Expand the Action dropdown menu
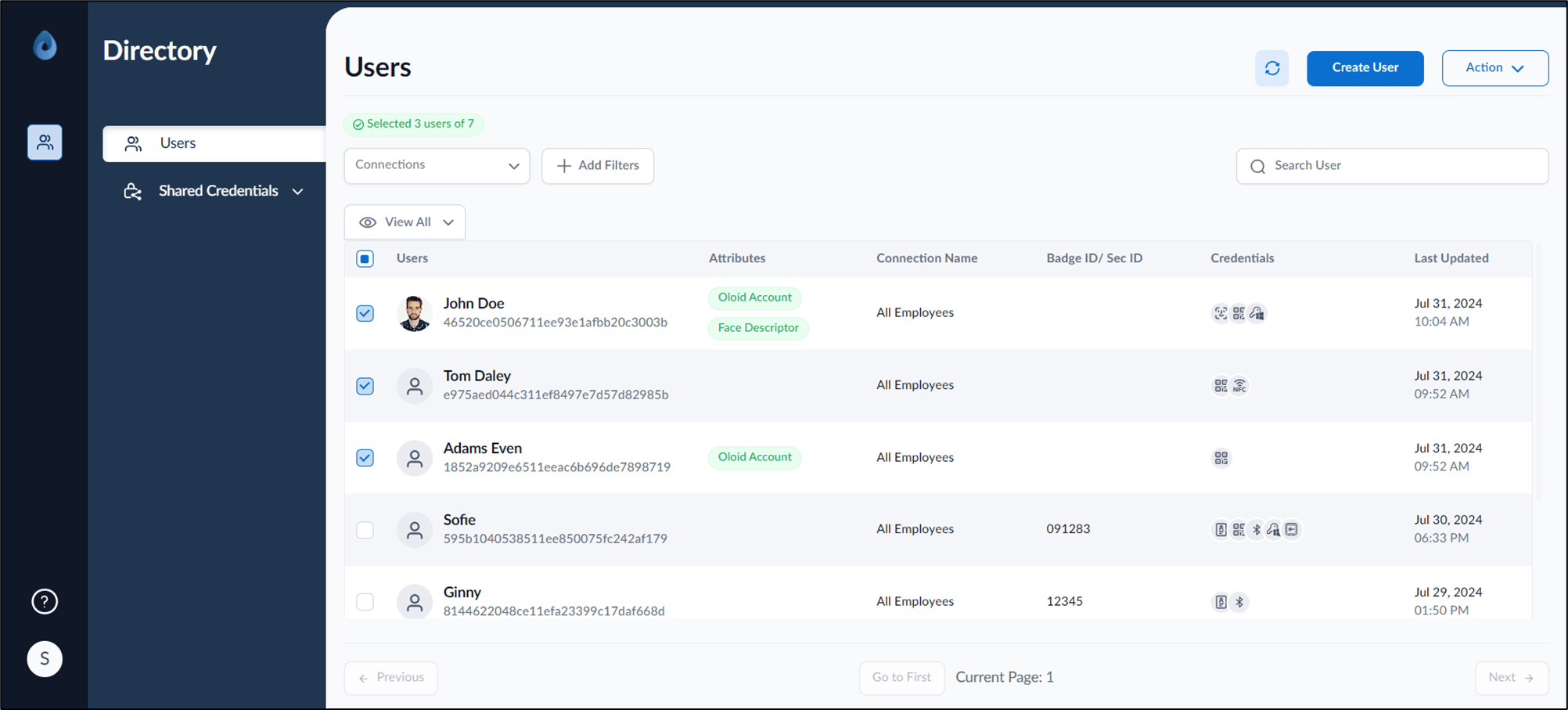1568x710 pixels. coord(1494,68)
